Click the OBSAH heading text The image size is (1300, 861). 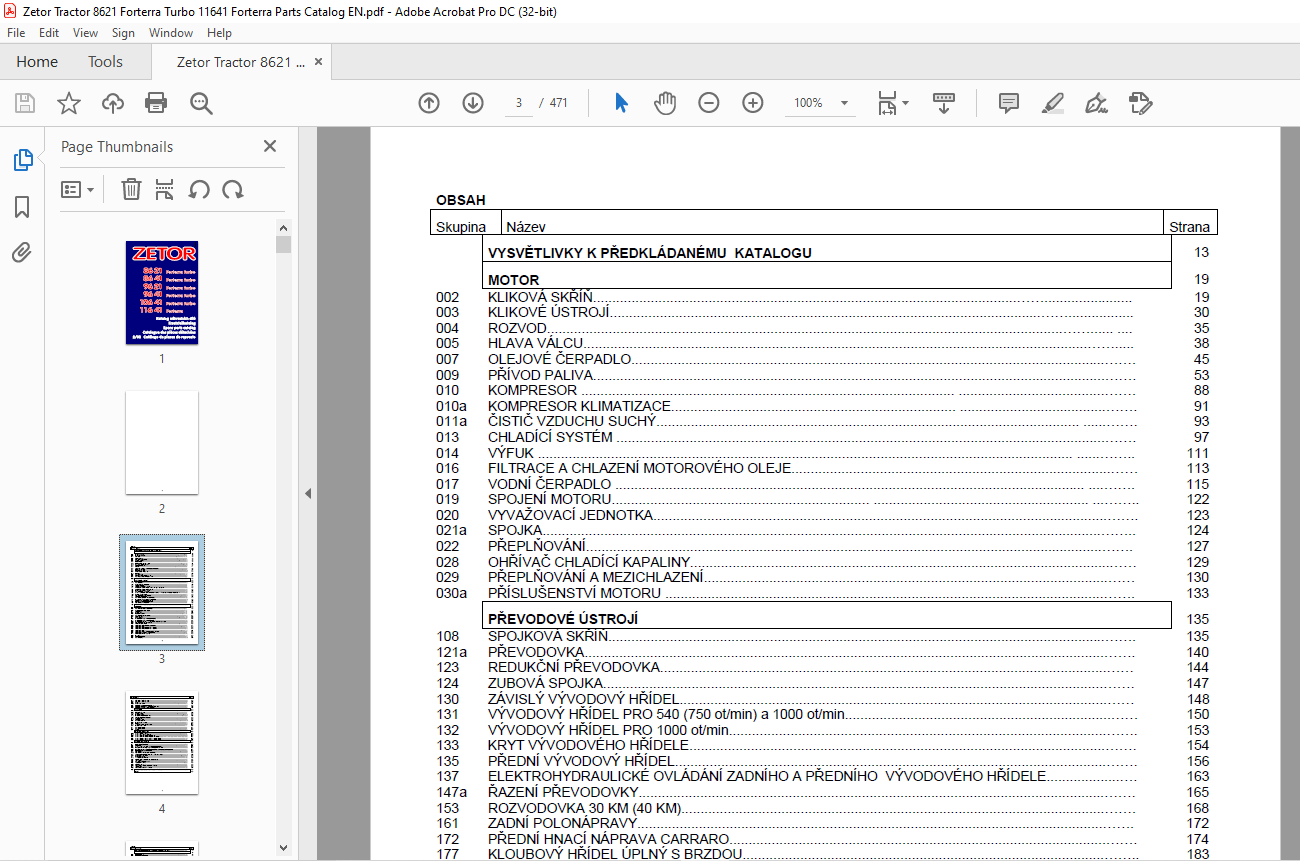point(461,200)
